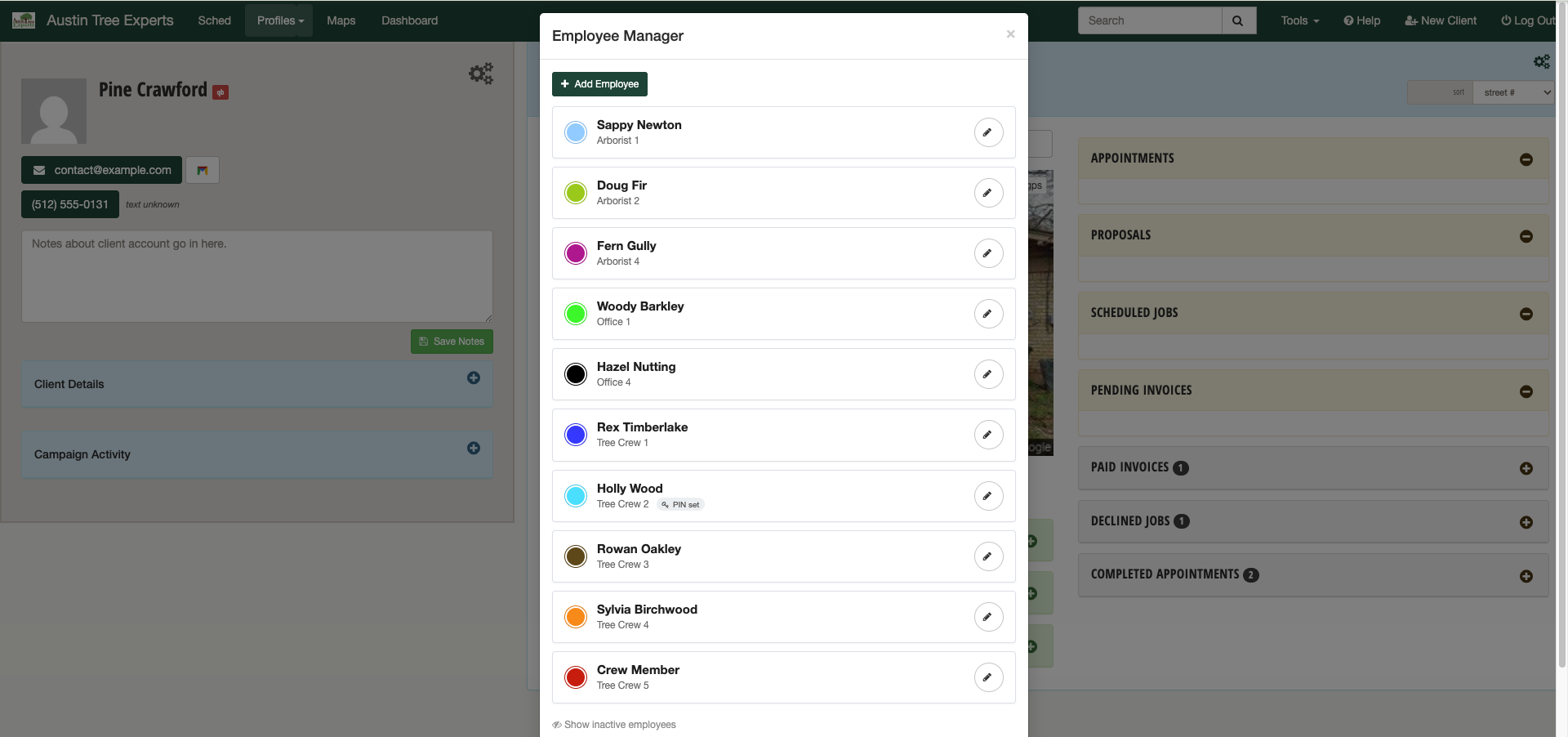Screen dimensions: 1568x737
Task: Show inactive employees
Action: pyautogui.click(x=614, y=725)
